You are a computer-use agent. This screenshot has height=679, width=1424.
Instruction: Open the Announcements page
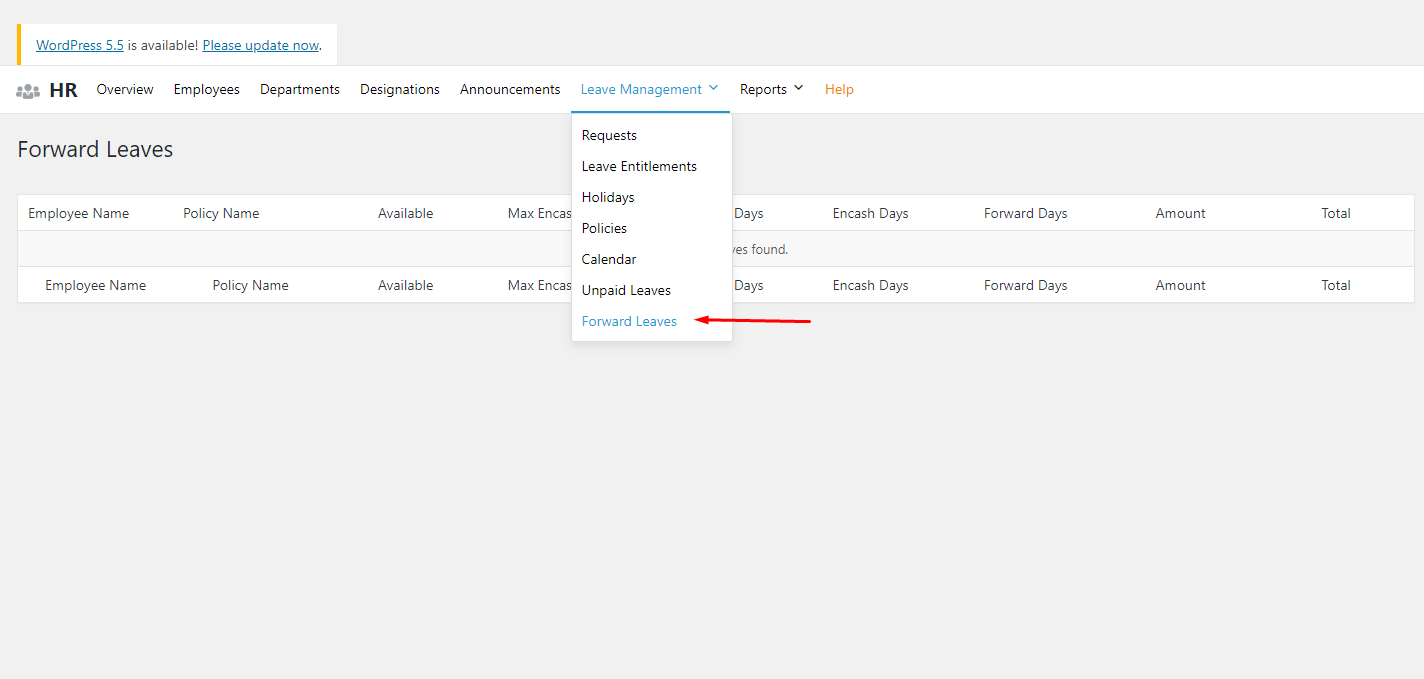click(510, 89)
